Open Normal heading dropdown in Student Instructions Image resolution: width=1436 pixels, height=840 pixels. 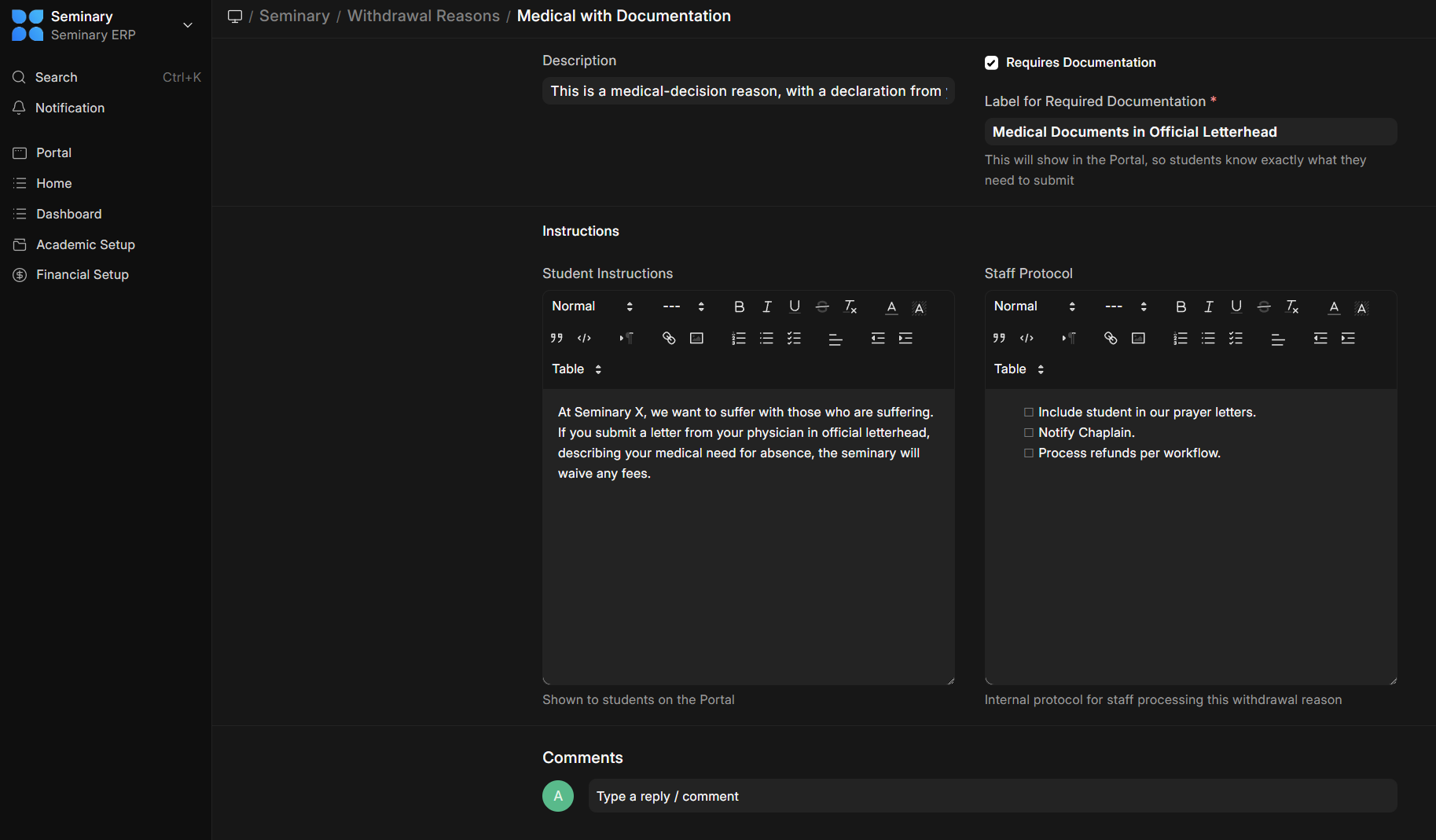pyautogui.click(x=593, y=306)
